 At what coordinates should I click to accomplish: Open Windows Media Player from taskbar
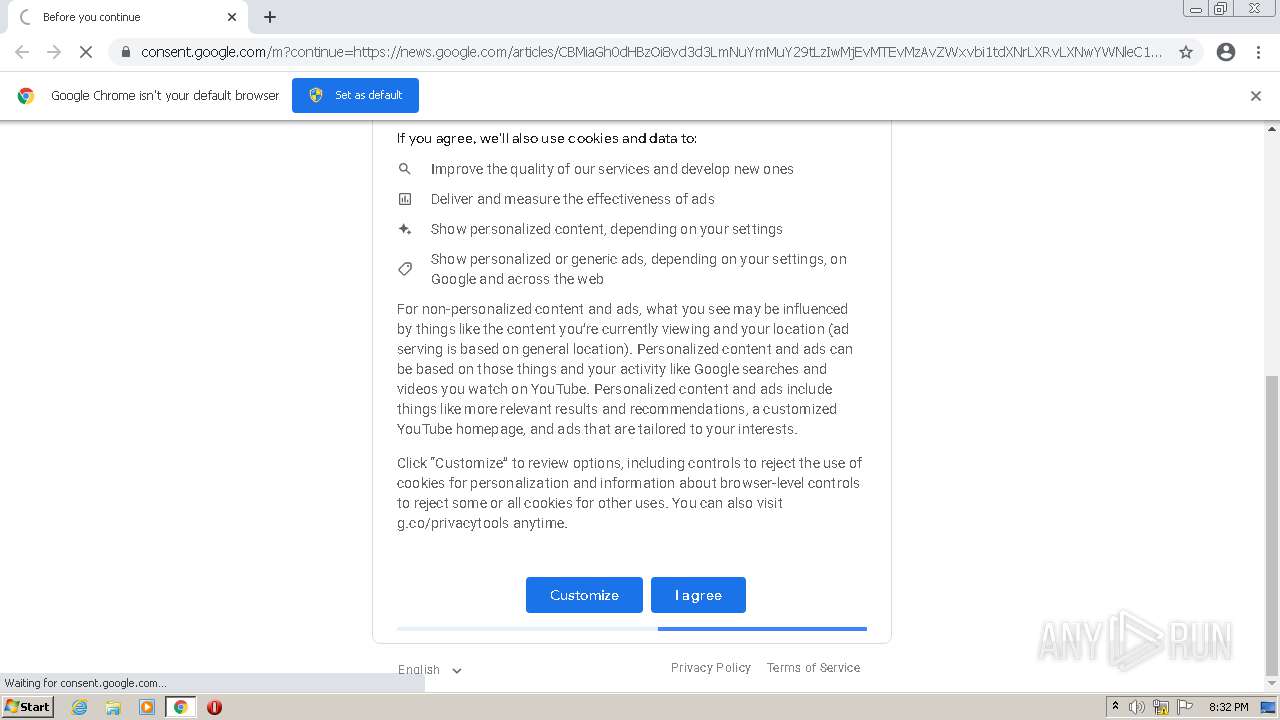pyautogui.click(x=147, y=707)
